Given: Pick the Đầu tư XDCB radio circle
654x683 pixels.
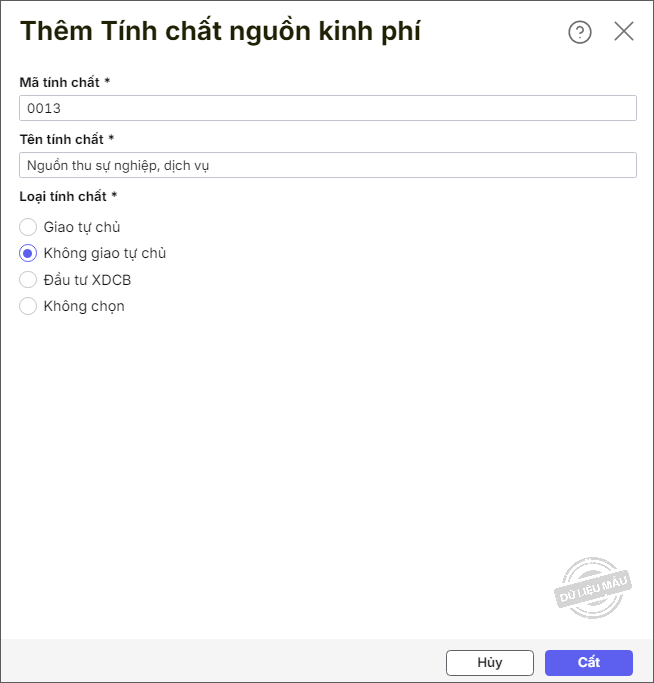Looking at the screenshot, I should pos(28,280).
